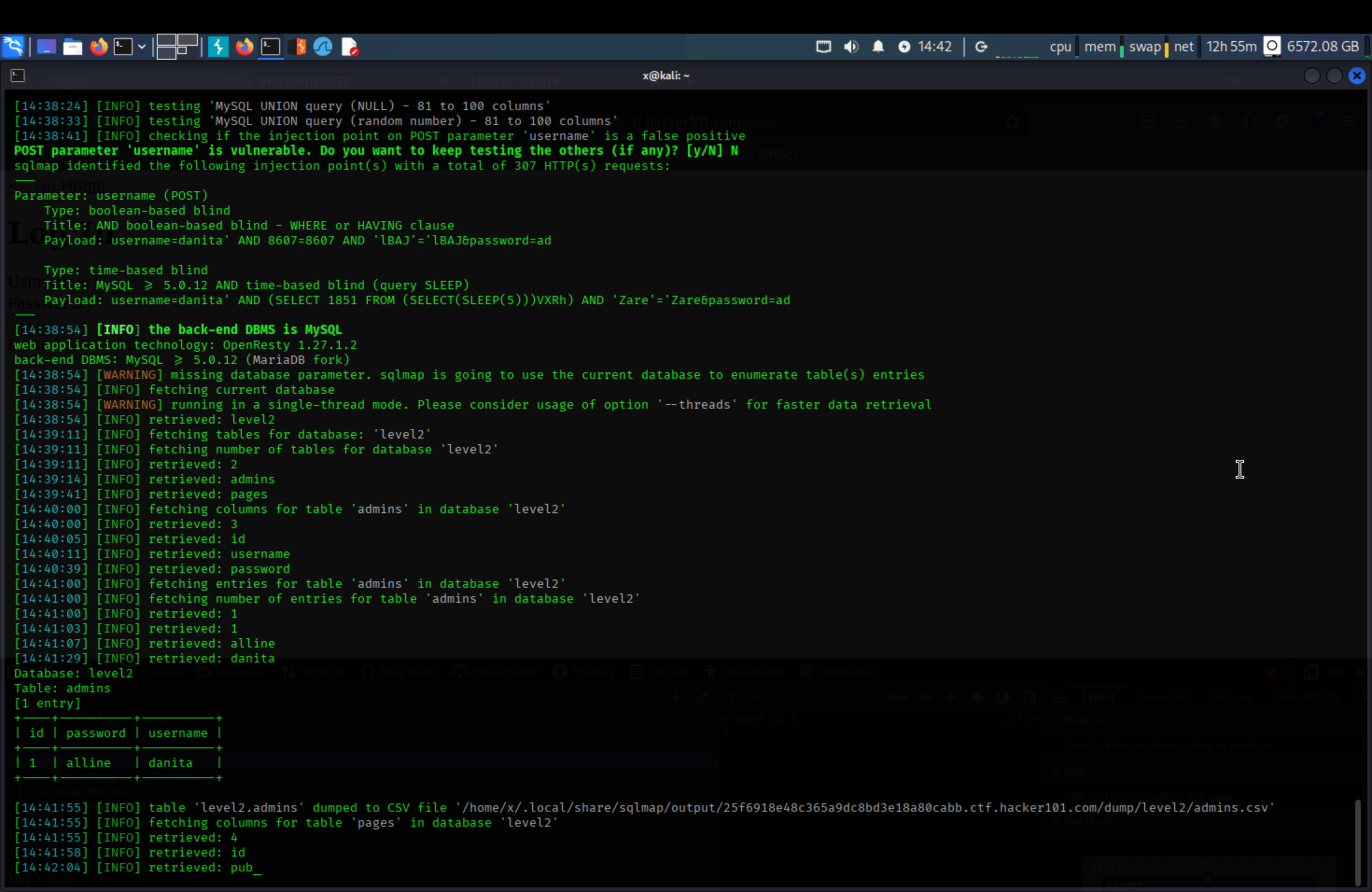Open the document with red badge taskbar item
Screen dimensions: 1372x892
(350, 47)
